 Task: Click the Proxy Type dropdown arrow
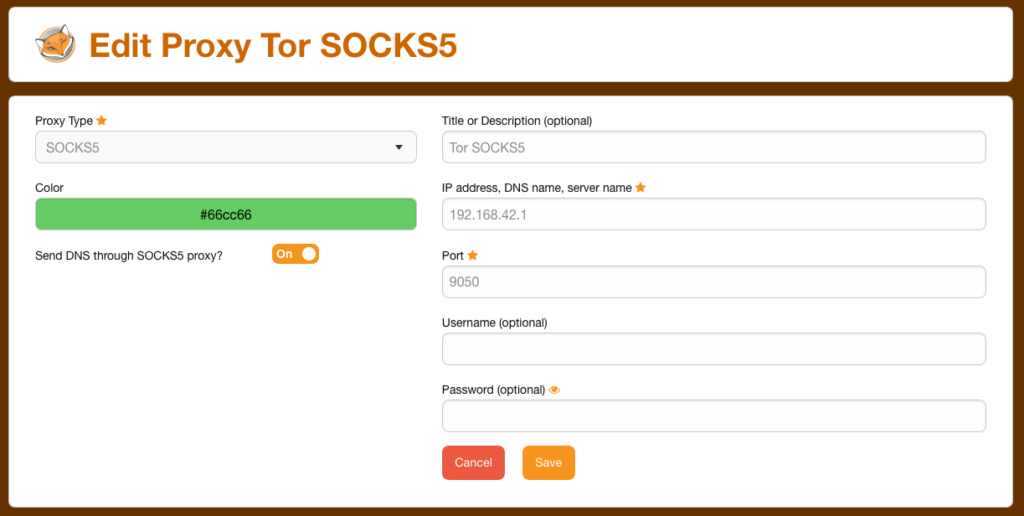(399, 148)
